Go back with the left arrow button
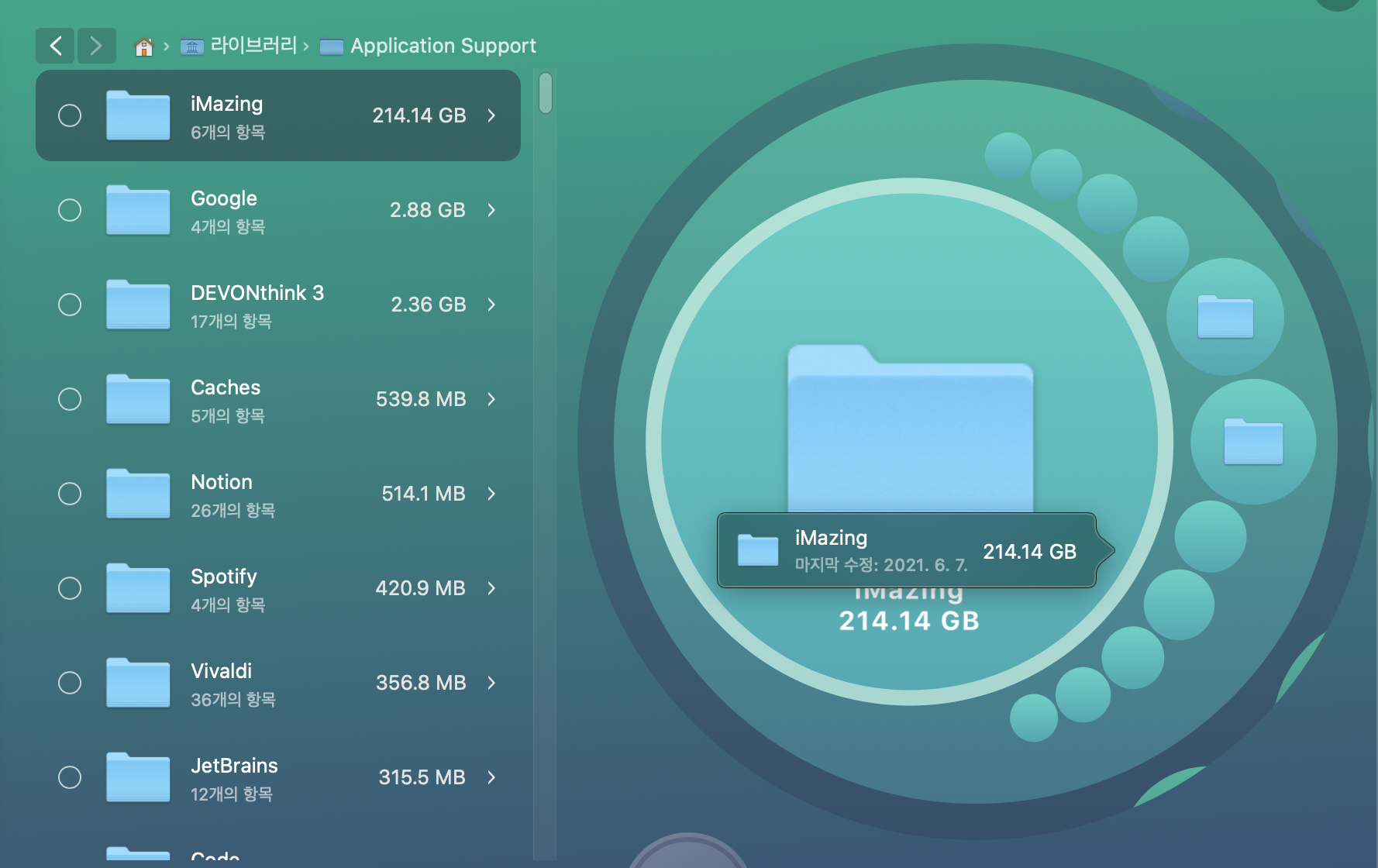1378x868 pixels. 55,46
